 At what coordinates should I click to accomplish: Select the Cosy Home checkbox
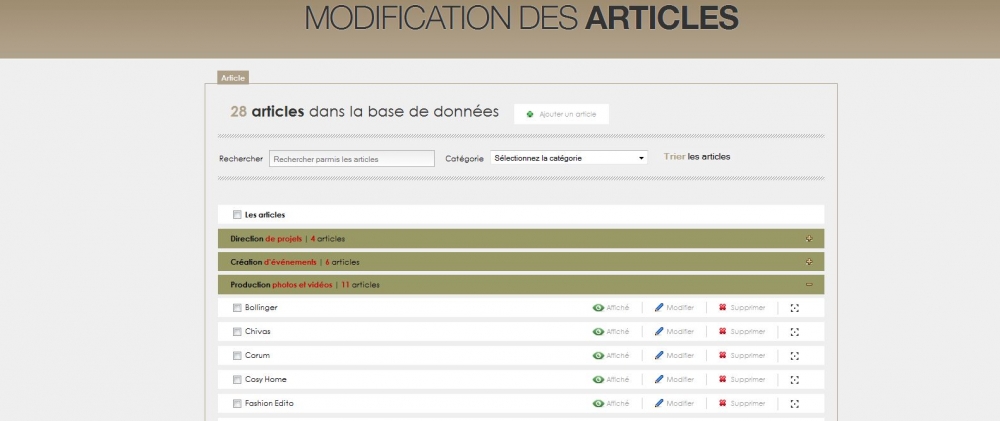[x=237, y=379]
